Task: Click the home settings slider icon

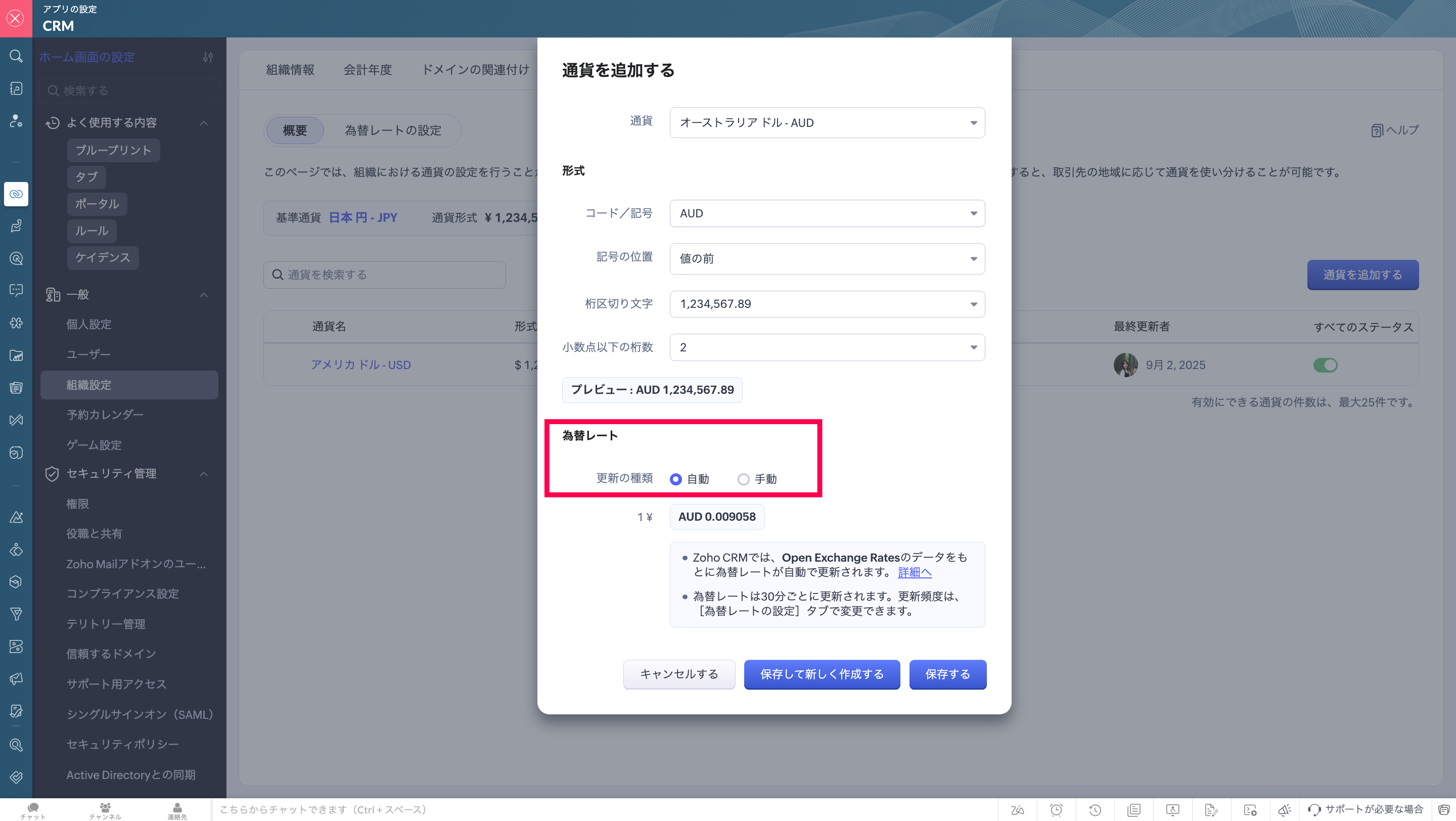Action: 208,57
